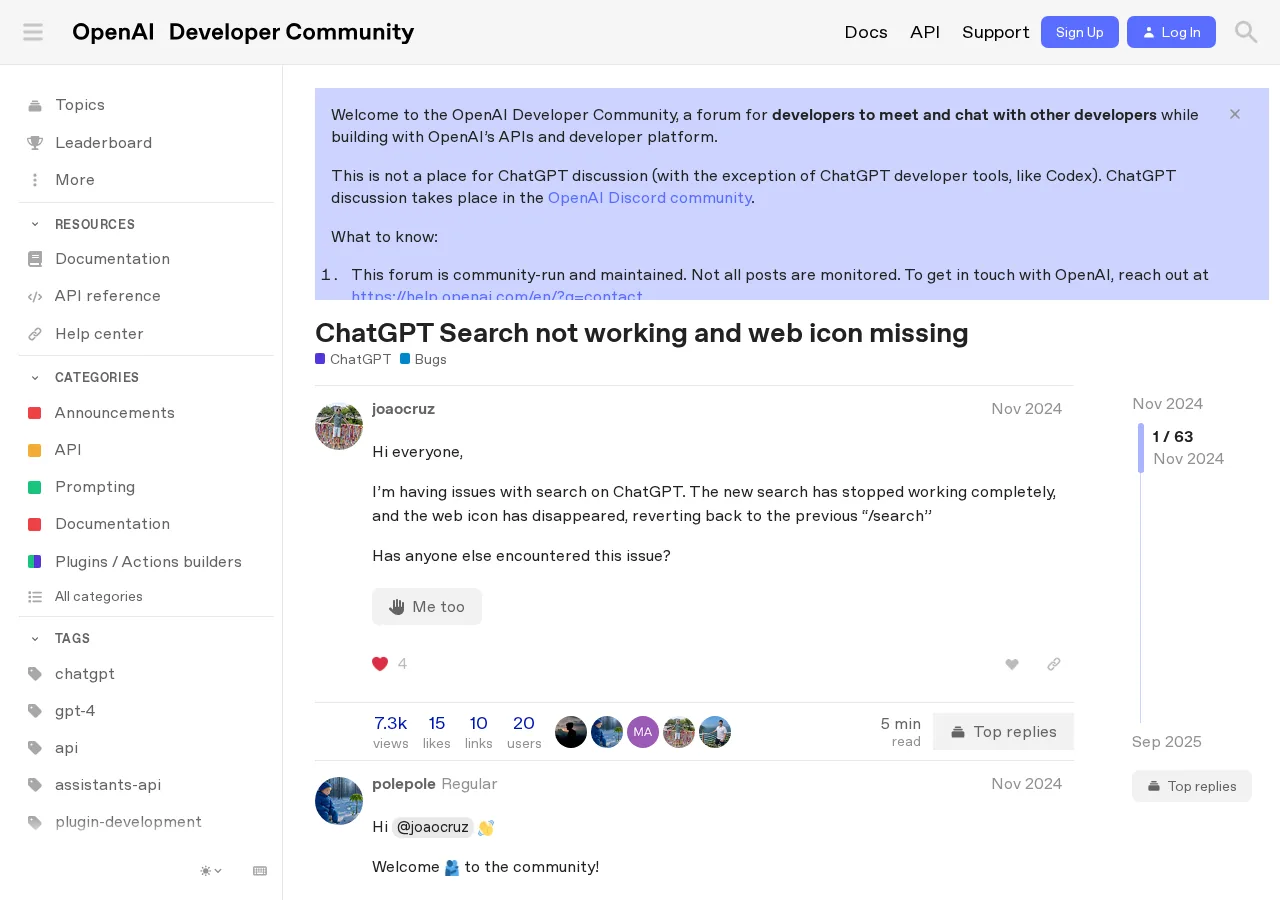Open the light/dark theme selector
The image size is (1280, 900).
click(211, 871)
